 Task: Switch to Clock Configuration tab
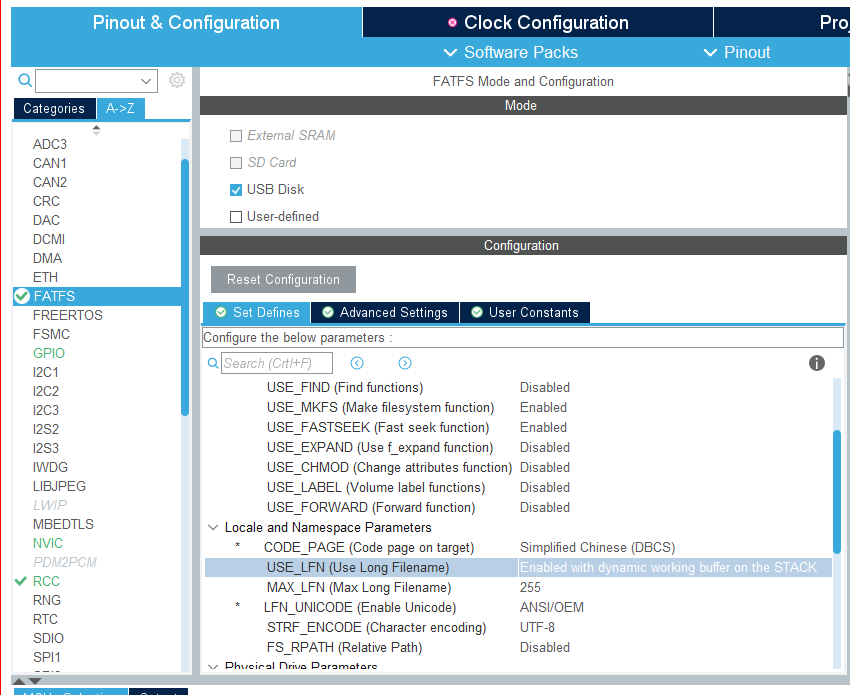tap(538, 22)
